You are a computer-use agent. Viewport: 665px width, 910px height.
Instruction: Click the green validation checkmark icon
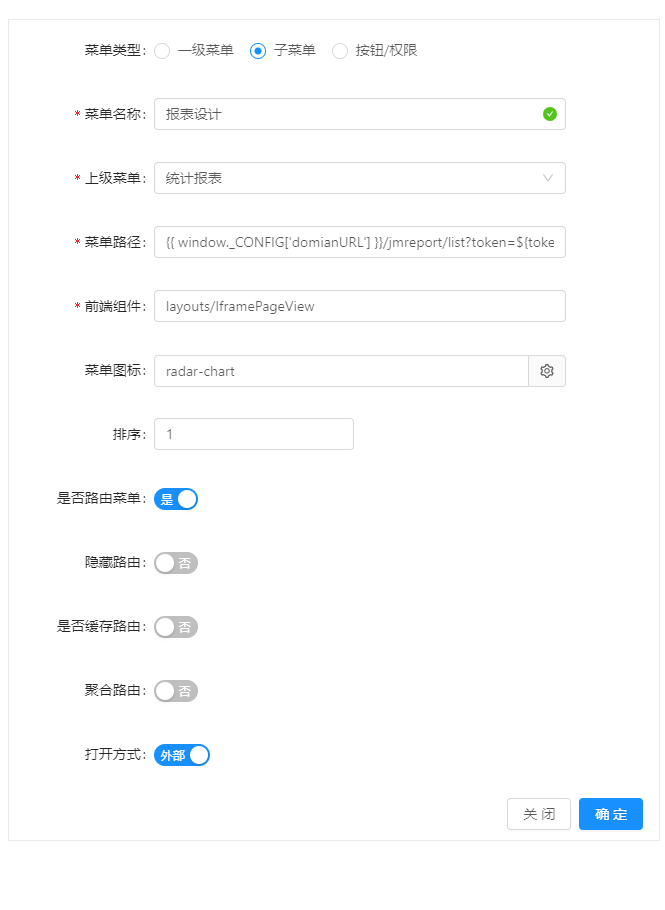pyautogui.click(x=550, y=114)
